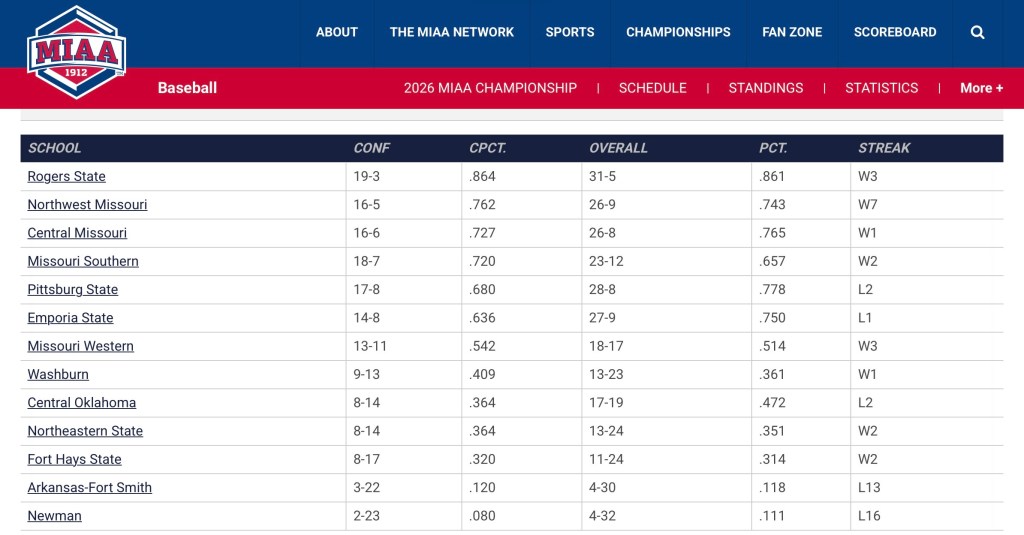Click the MIAA 1912 logo
The width and height of the screenshot is (1024, 535).
[76, 51]
